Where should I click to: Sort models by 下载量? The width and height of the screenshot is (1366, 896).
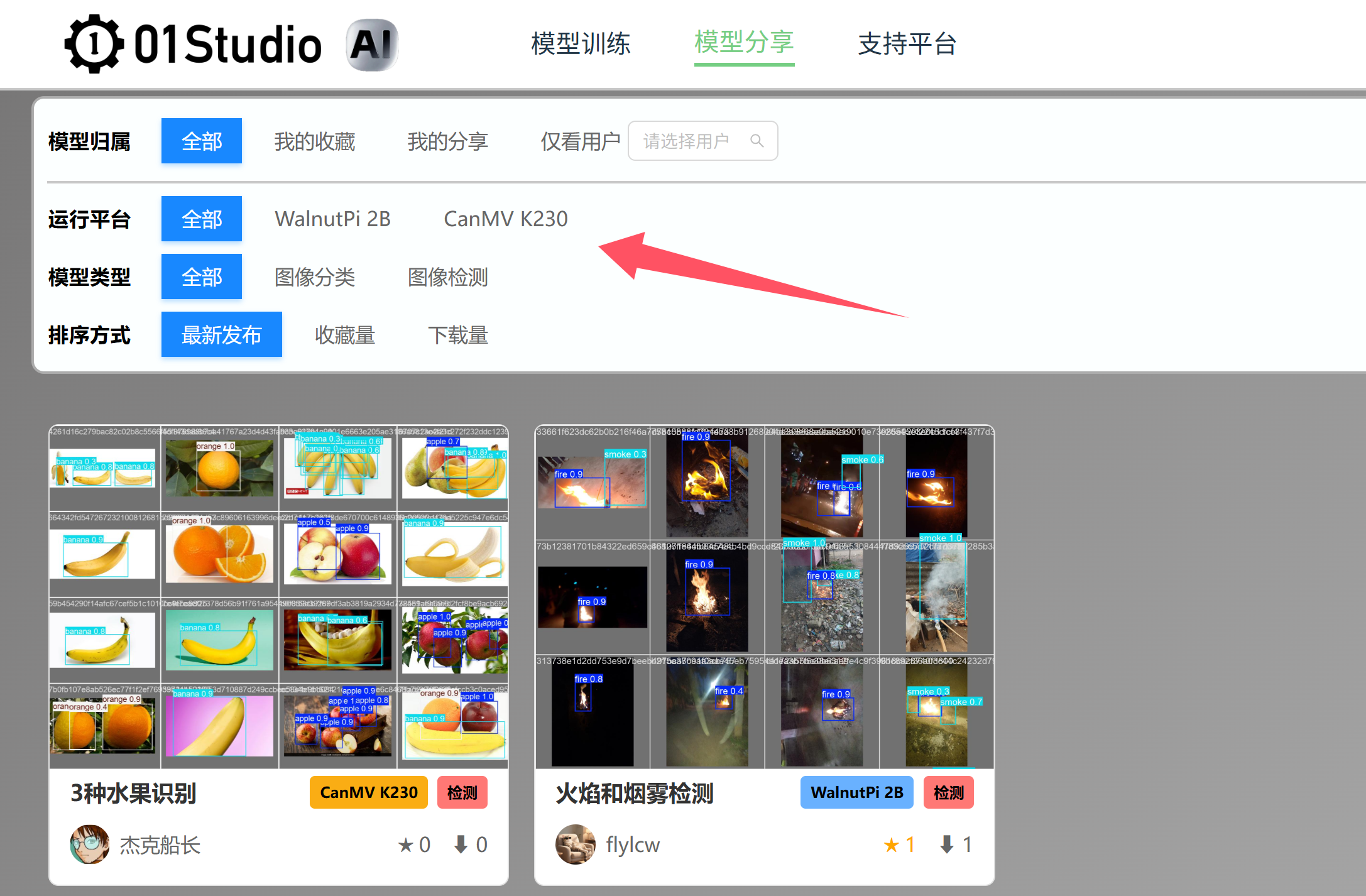click(x=457, y=335)
